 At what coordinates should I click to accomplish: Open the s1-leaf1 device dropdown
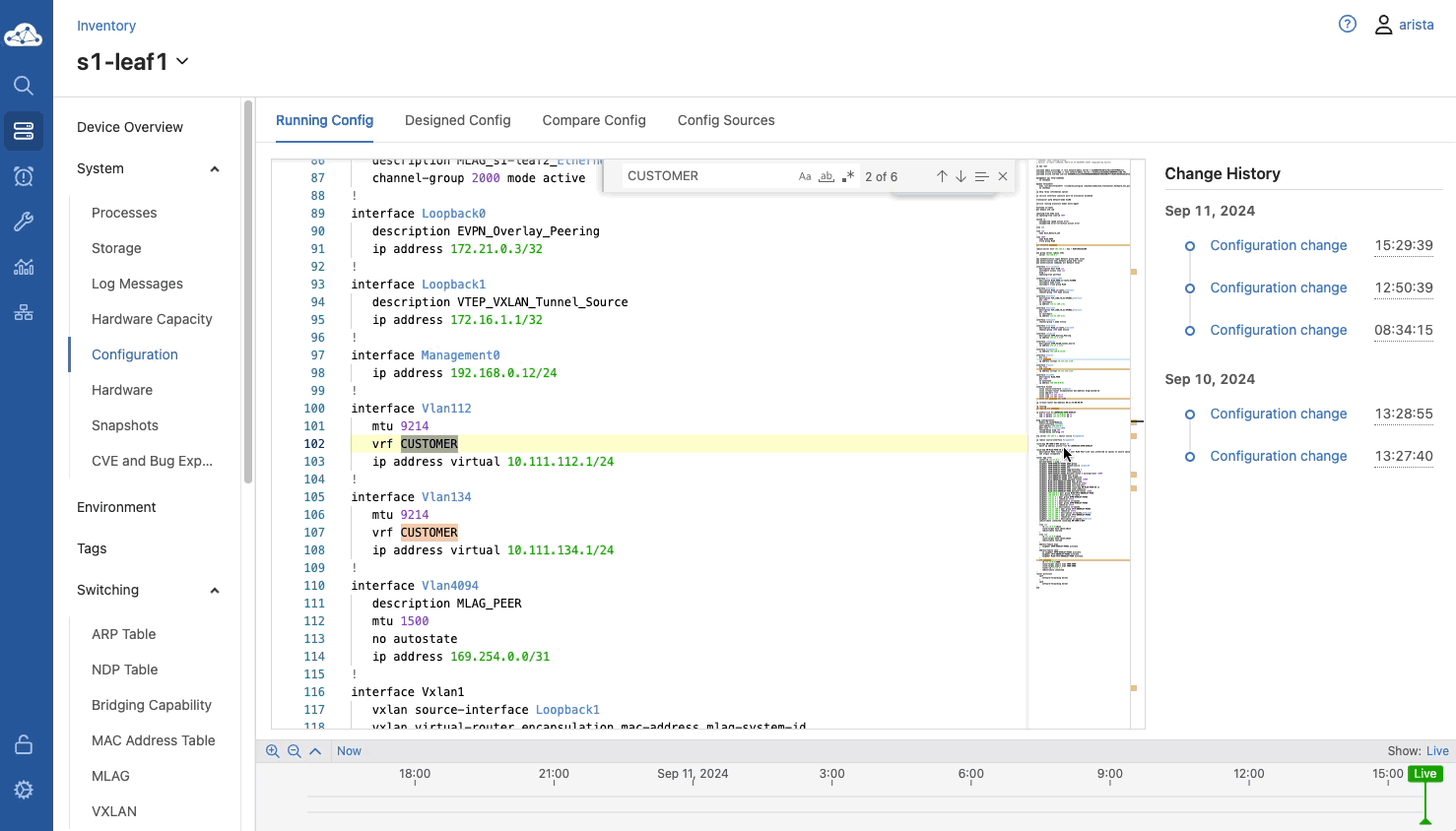click(x=182, y=62)
